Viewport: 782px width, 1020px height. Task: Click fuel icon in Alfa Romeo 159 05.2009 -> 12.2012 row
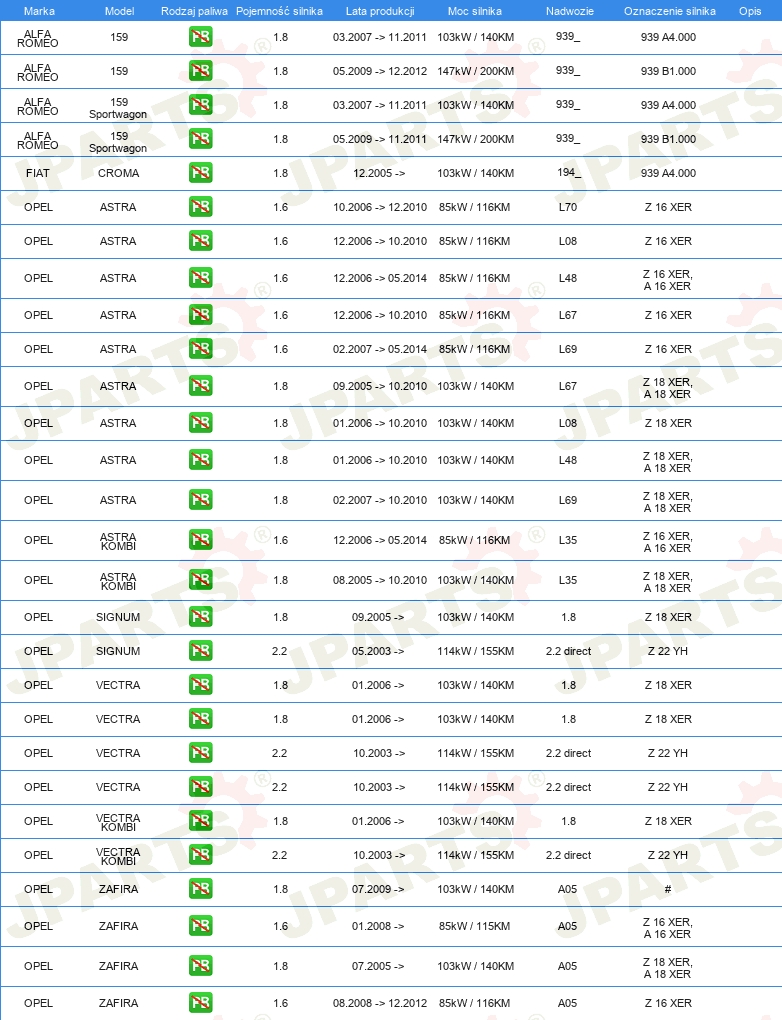(200, 71)
